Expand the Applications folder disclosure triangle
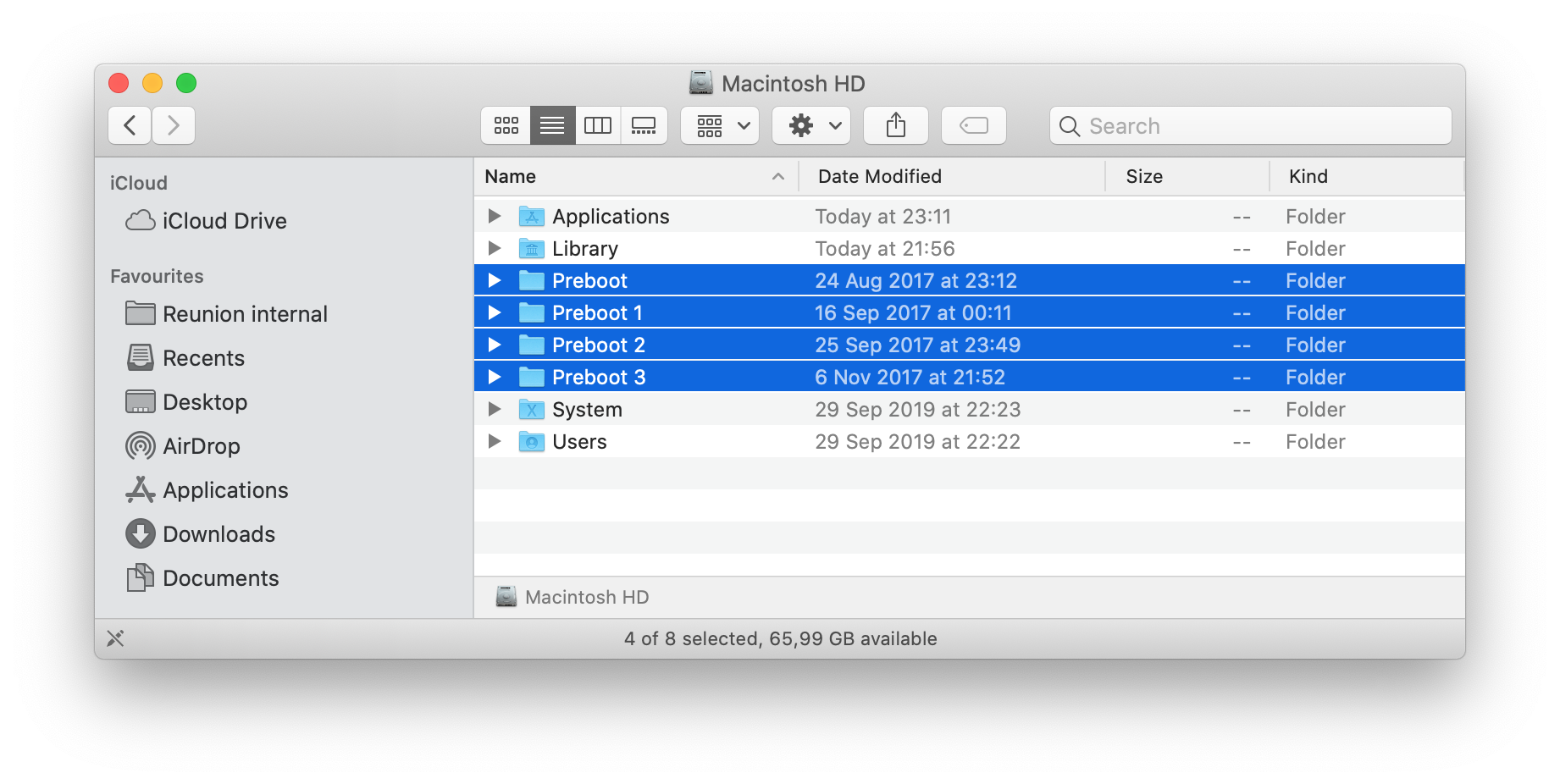This screenshot has width=1560, height=784. coord(495,216)
